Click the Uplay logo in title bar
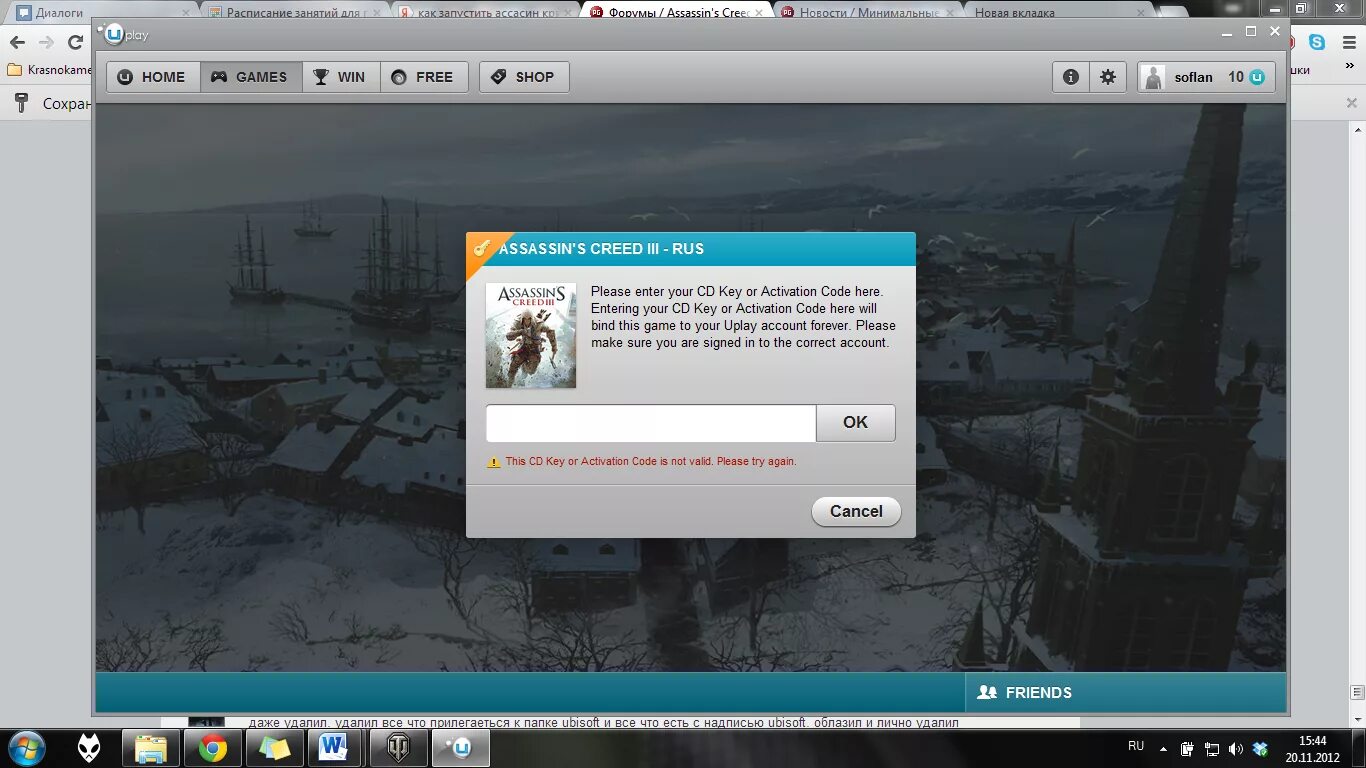 coord(125,34)
